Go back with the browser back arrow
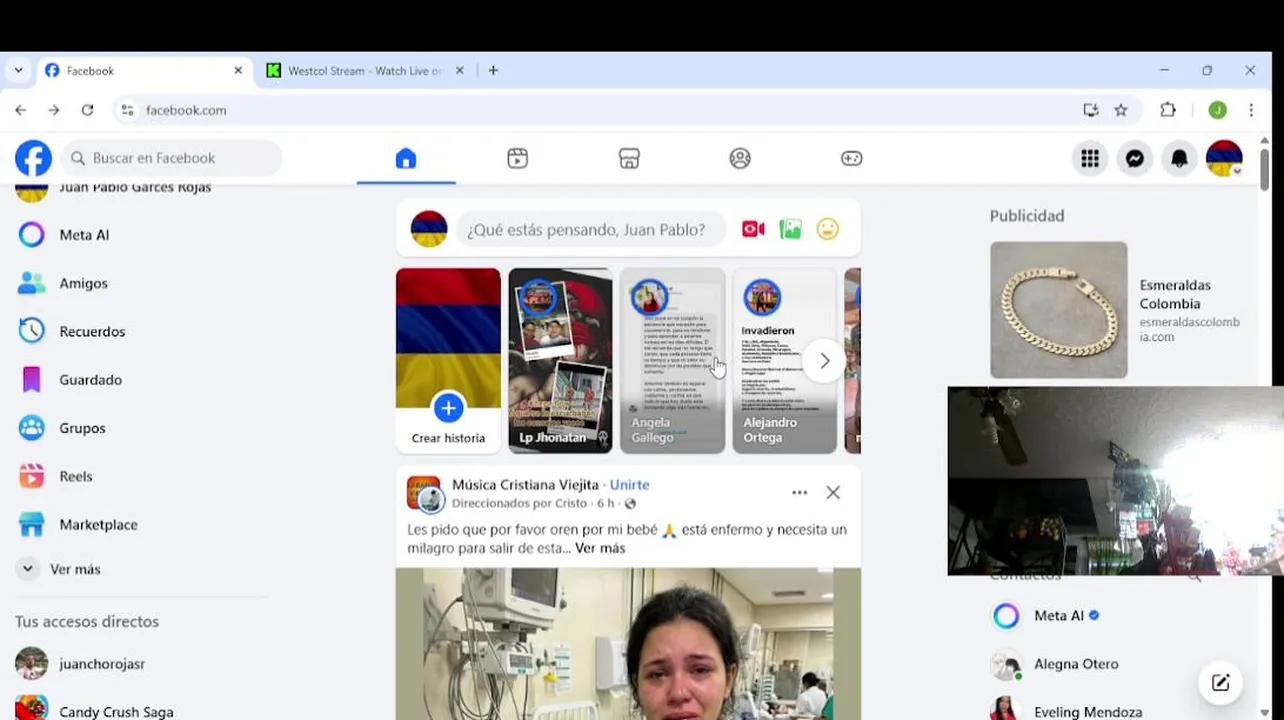1284x720 pixels. [21, 110]
